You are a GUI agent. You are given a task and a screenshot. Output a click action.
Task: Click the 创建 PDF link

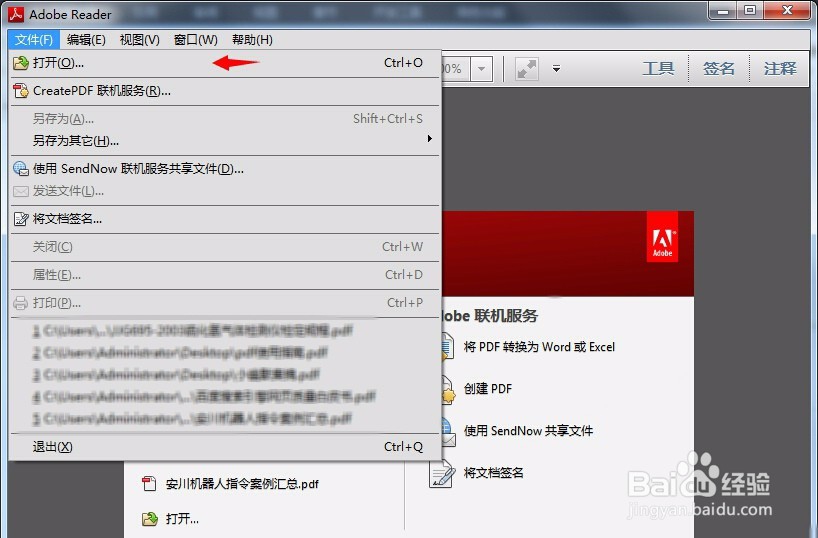click(488, 389)
